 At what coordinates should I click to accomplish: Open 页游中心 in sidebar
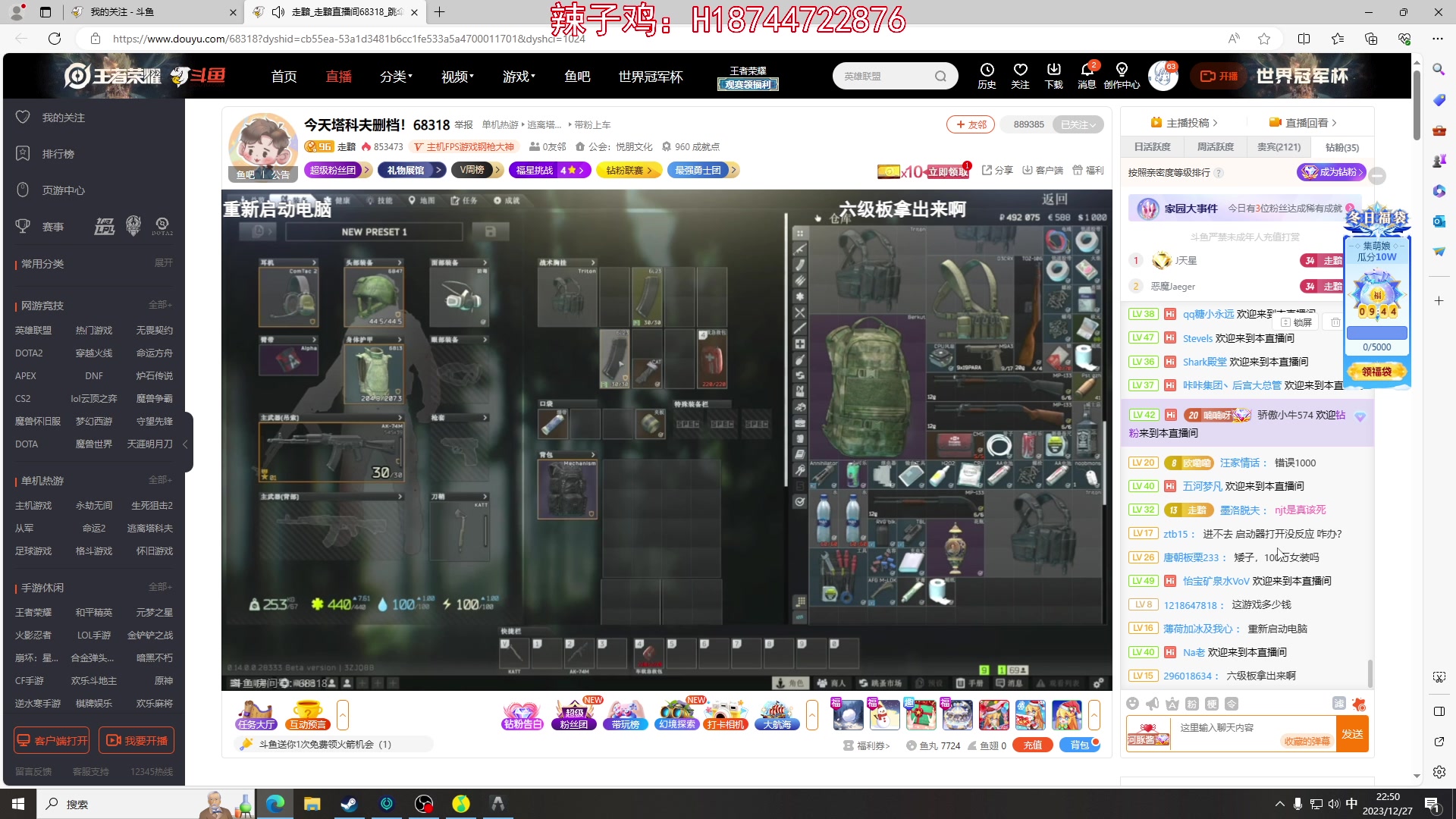64,190
